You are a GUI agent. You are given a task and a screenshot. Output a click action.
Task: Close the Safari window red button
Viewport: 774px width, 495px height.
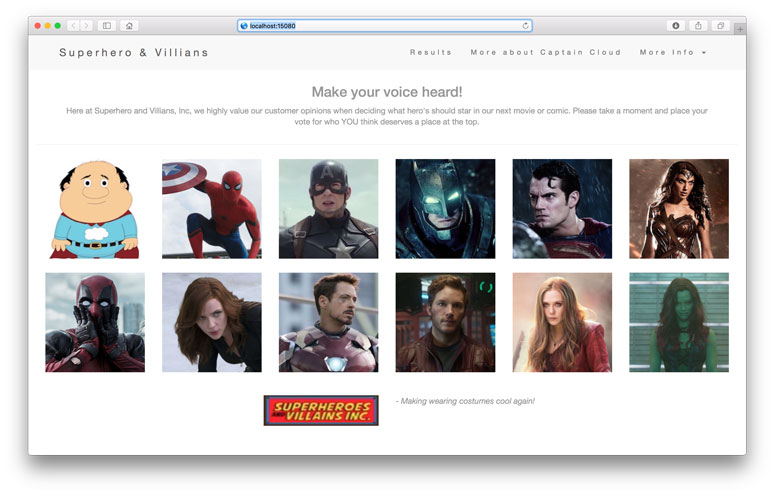tap(38, 26)
